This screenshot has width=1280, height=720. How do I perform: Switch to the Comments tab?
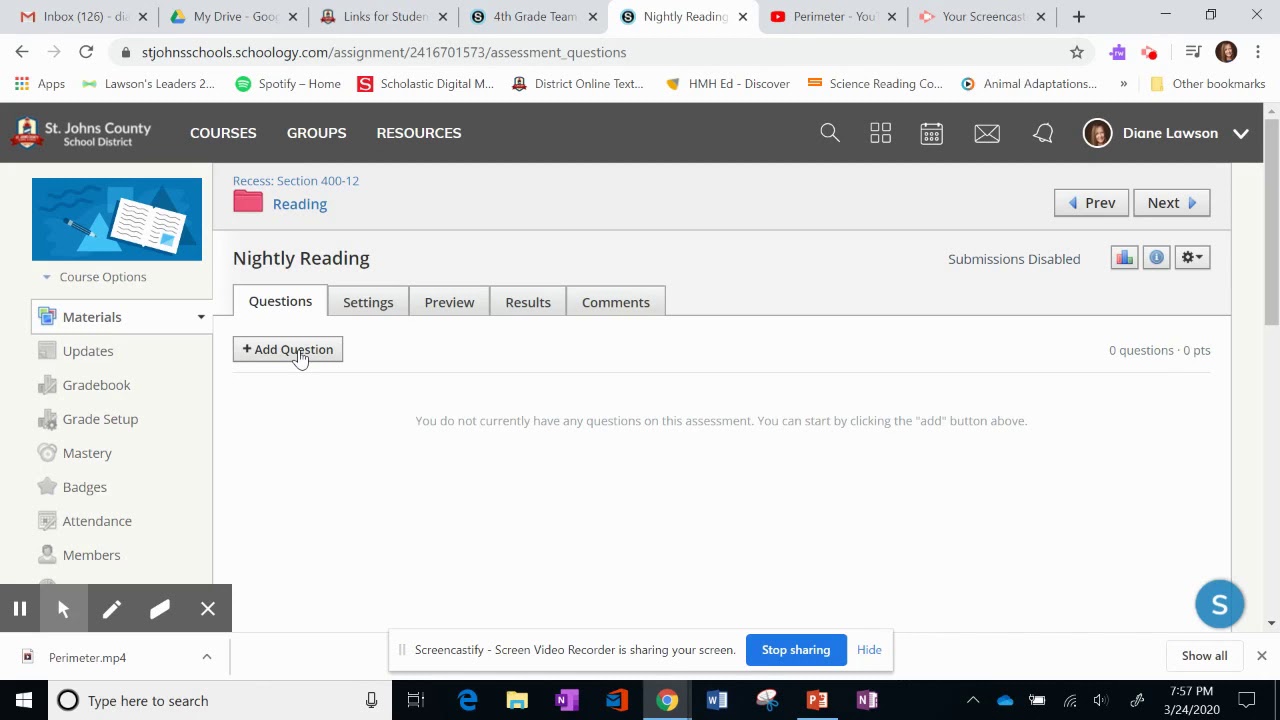(616, 302)
